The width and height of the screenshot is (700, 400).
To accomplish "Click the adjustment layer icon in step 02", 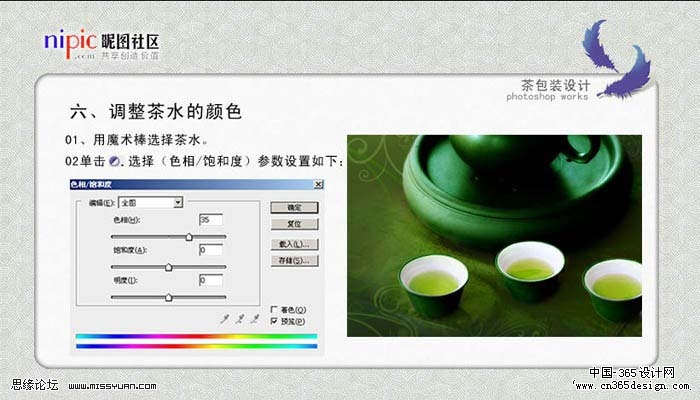I will pyautogui.click(x=114, y=161).
